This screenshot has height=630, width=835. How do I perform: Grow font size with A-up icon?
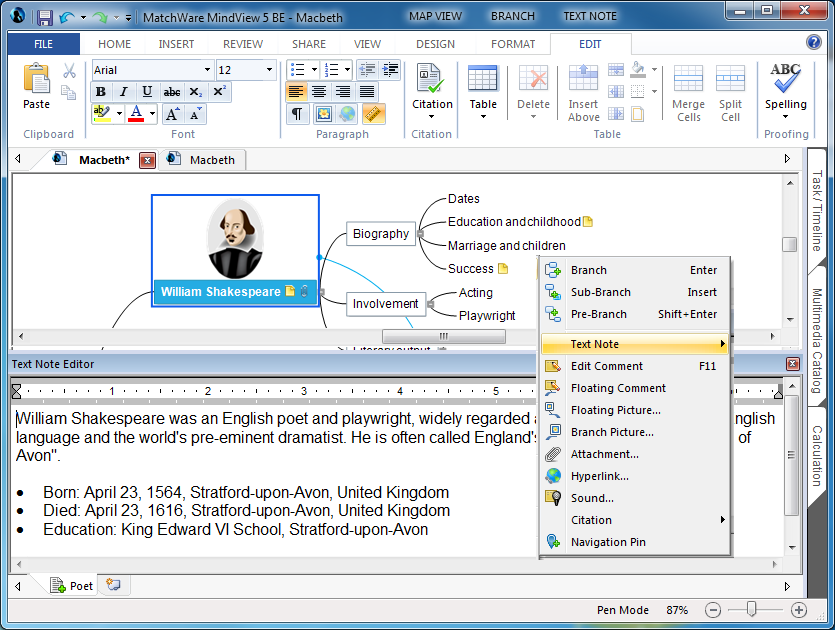(173, 114)
